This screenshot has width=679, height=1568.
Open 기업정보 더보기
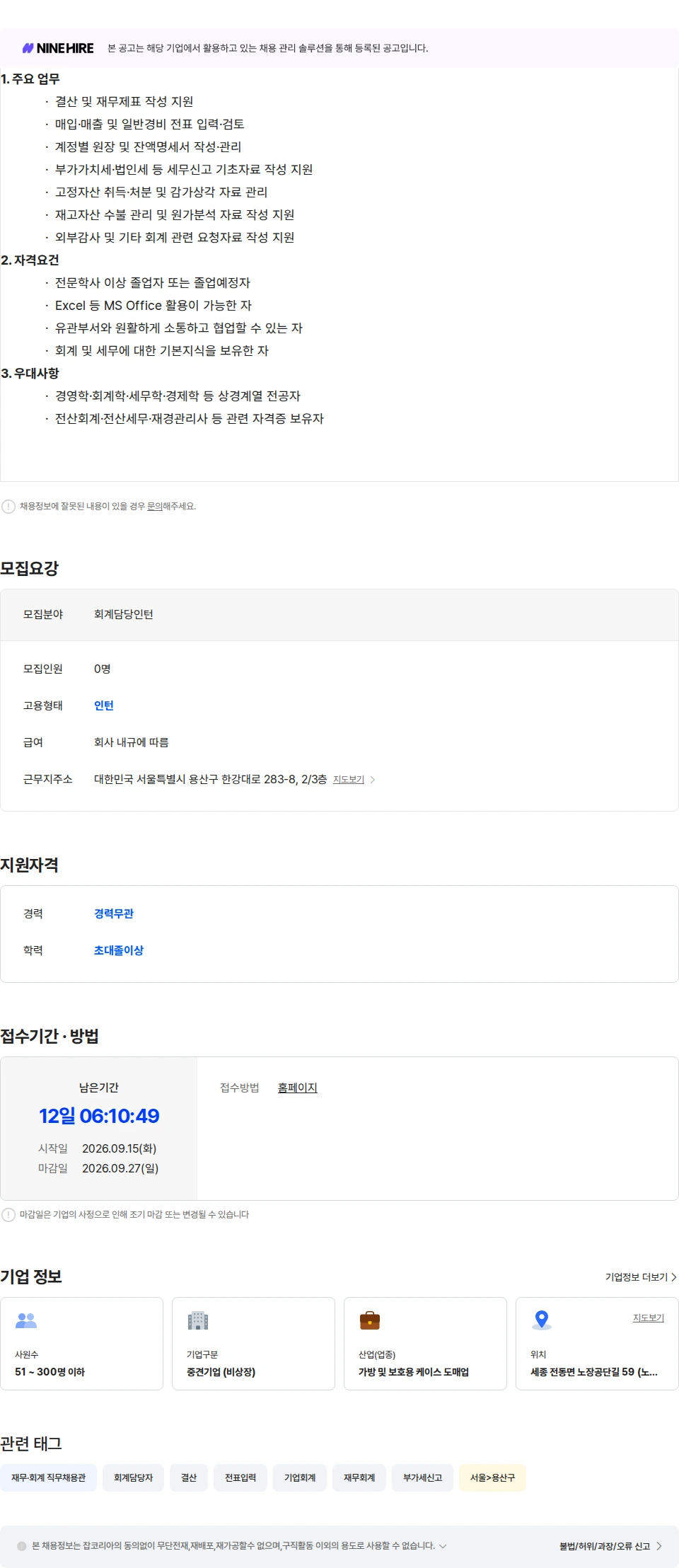(x=637, y=1277)
